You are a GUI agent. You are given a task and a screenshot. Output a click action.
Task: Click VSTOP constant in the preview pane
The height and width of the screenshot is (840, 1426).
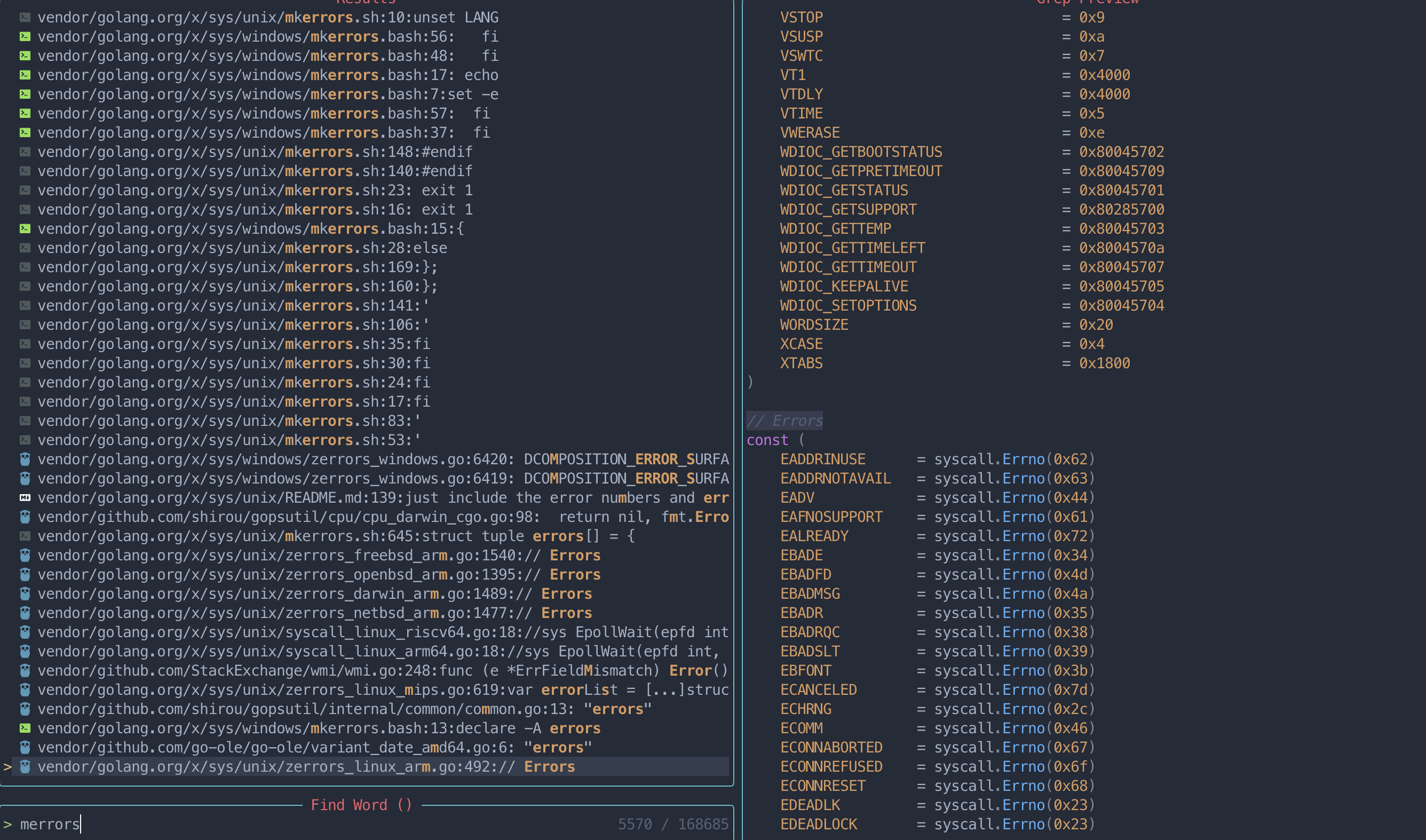click(x=801, y=18)
